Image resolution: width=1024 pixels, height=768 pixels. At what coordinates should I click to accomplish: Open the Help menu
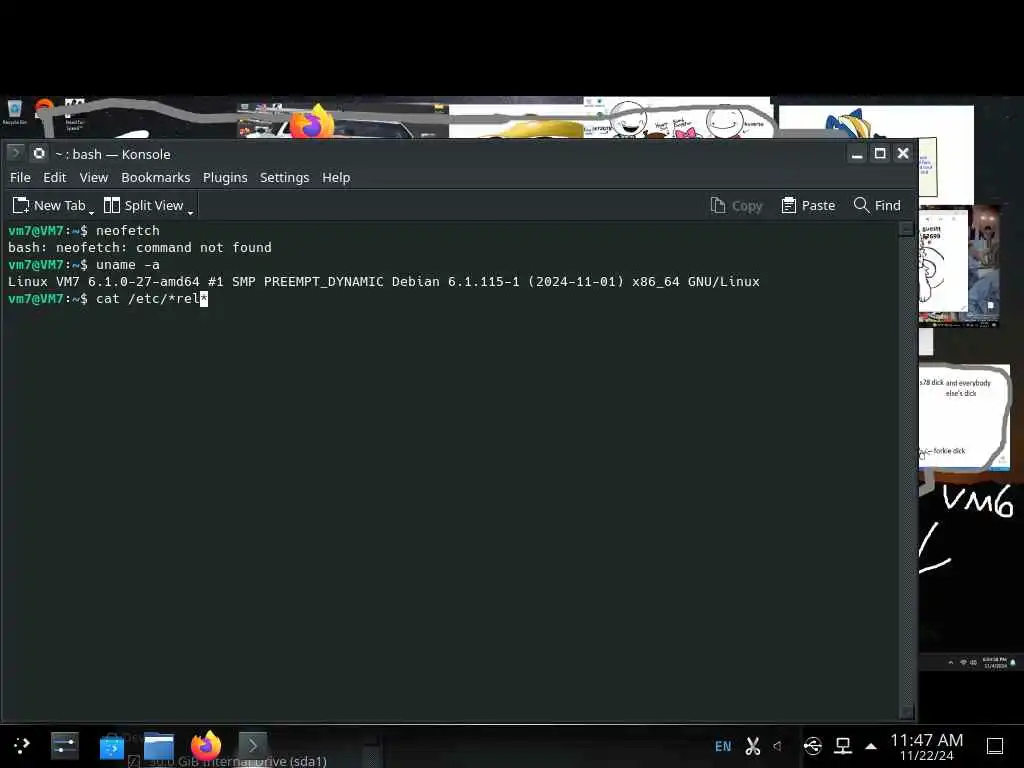[x=336, y=178]
